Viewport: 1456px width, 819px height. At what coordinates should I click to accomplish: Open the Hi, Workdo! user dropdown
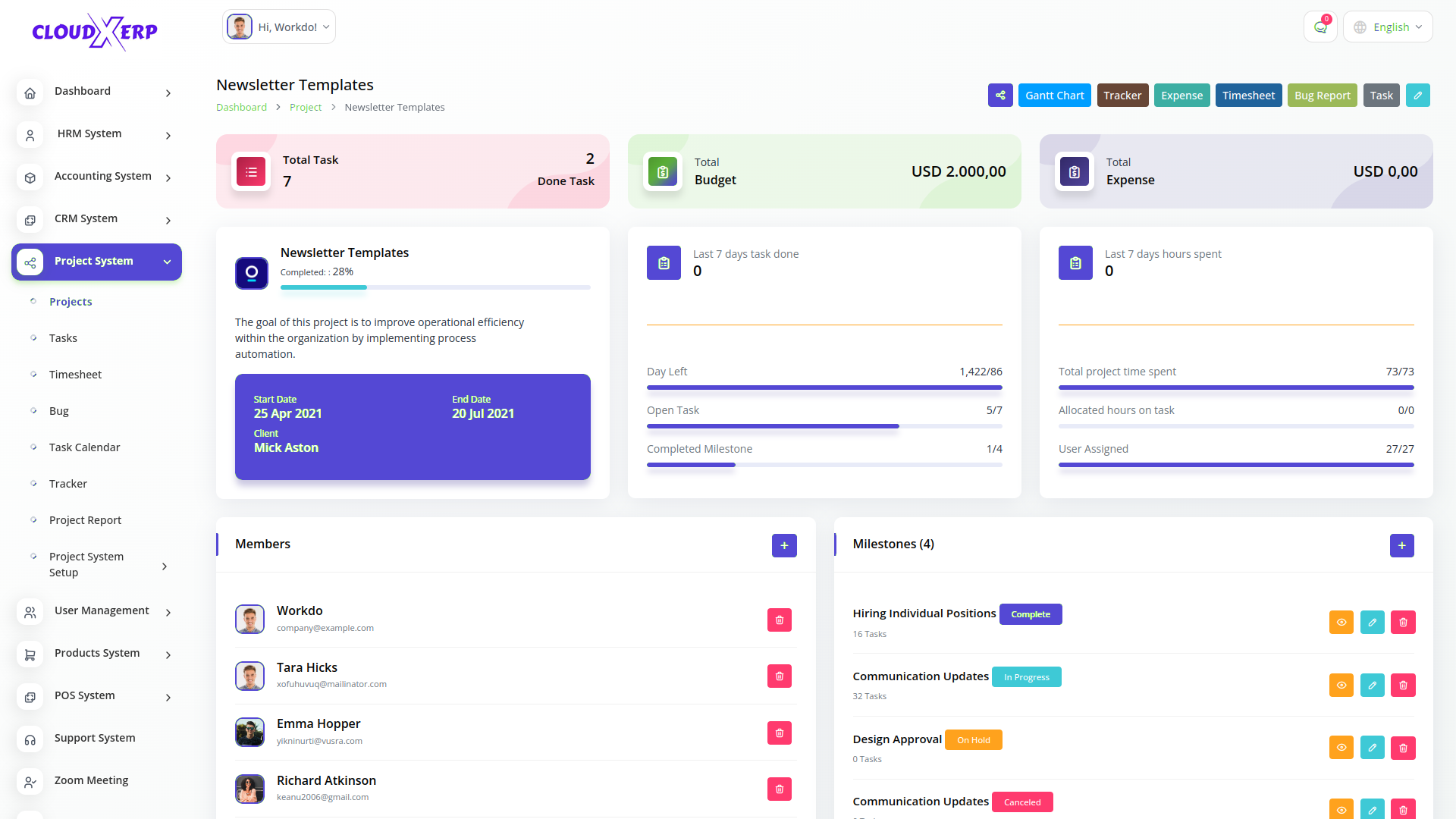tap(279, 27)
